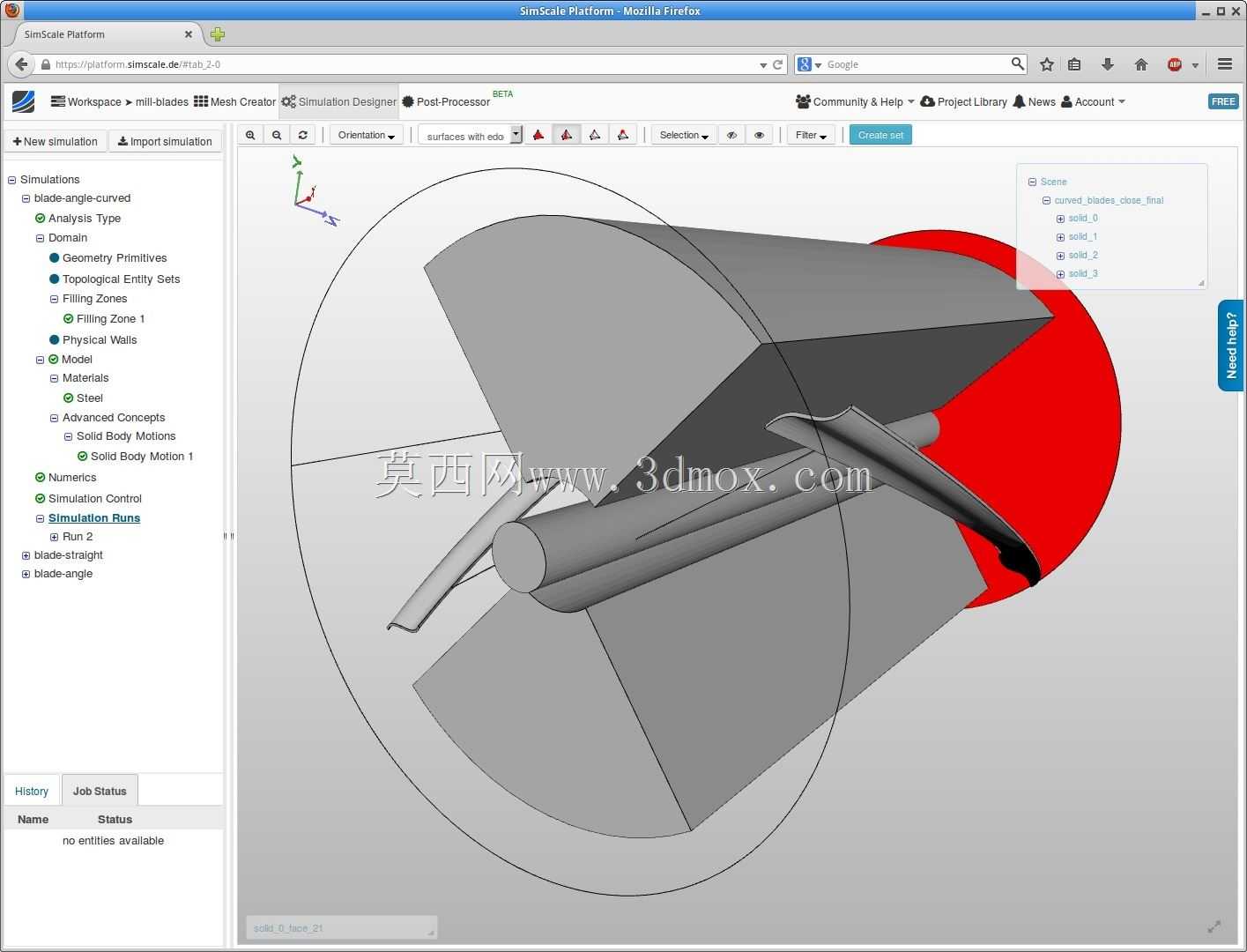Select Analysis Type in the tree
Screen dimensions: 1247x952
pos(85,219)
